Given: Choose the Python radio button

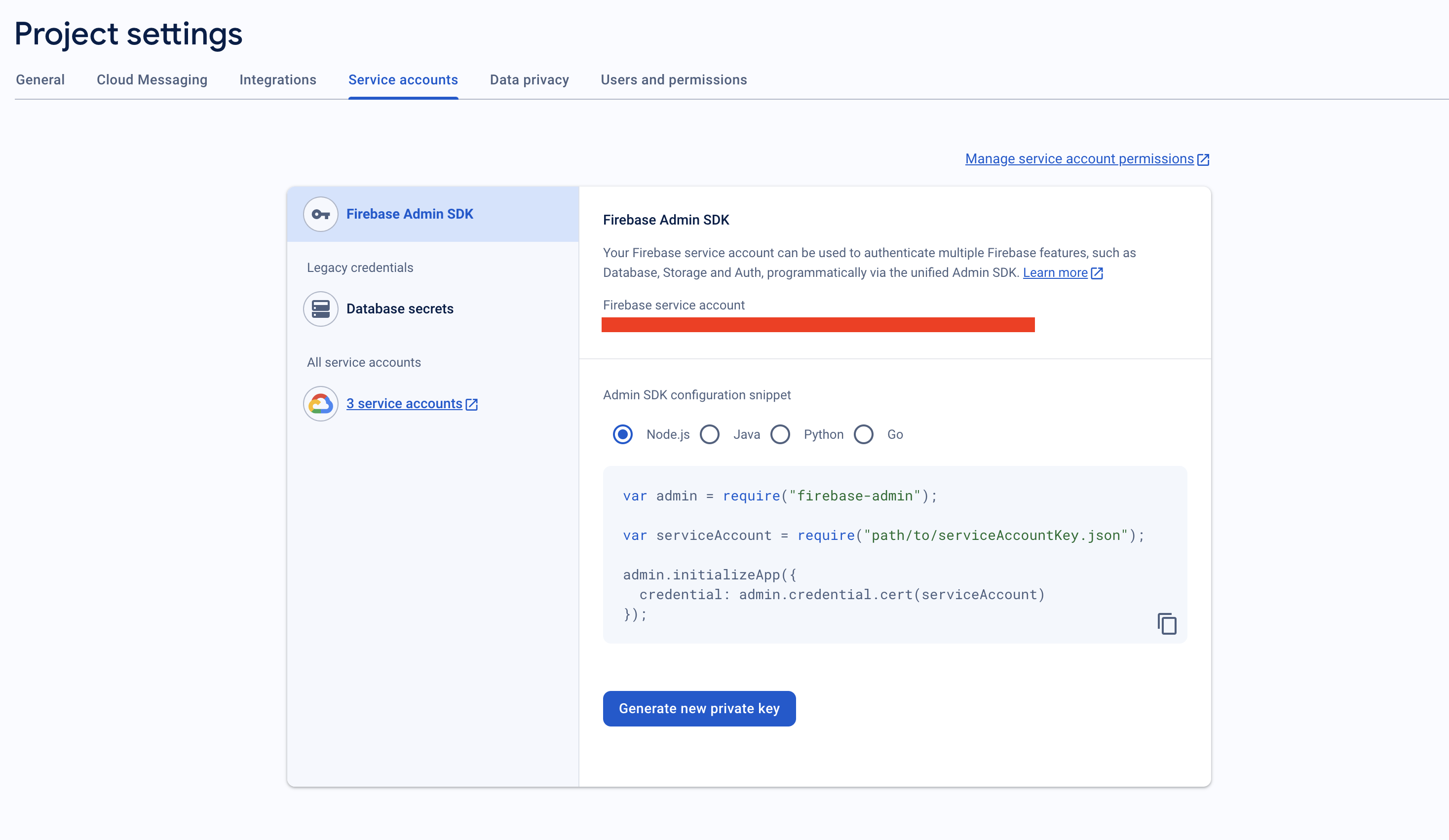Looking at the screenshot, I should point(780,434).
